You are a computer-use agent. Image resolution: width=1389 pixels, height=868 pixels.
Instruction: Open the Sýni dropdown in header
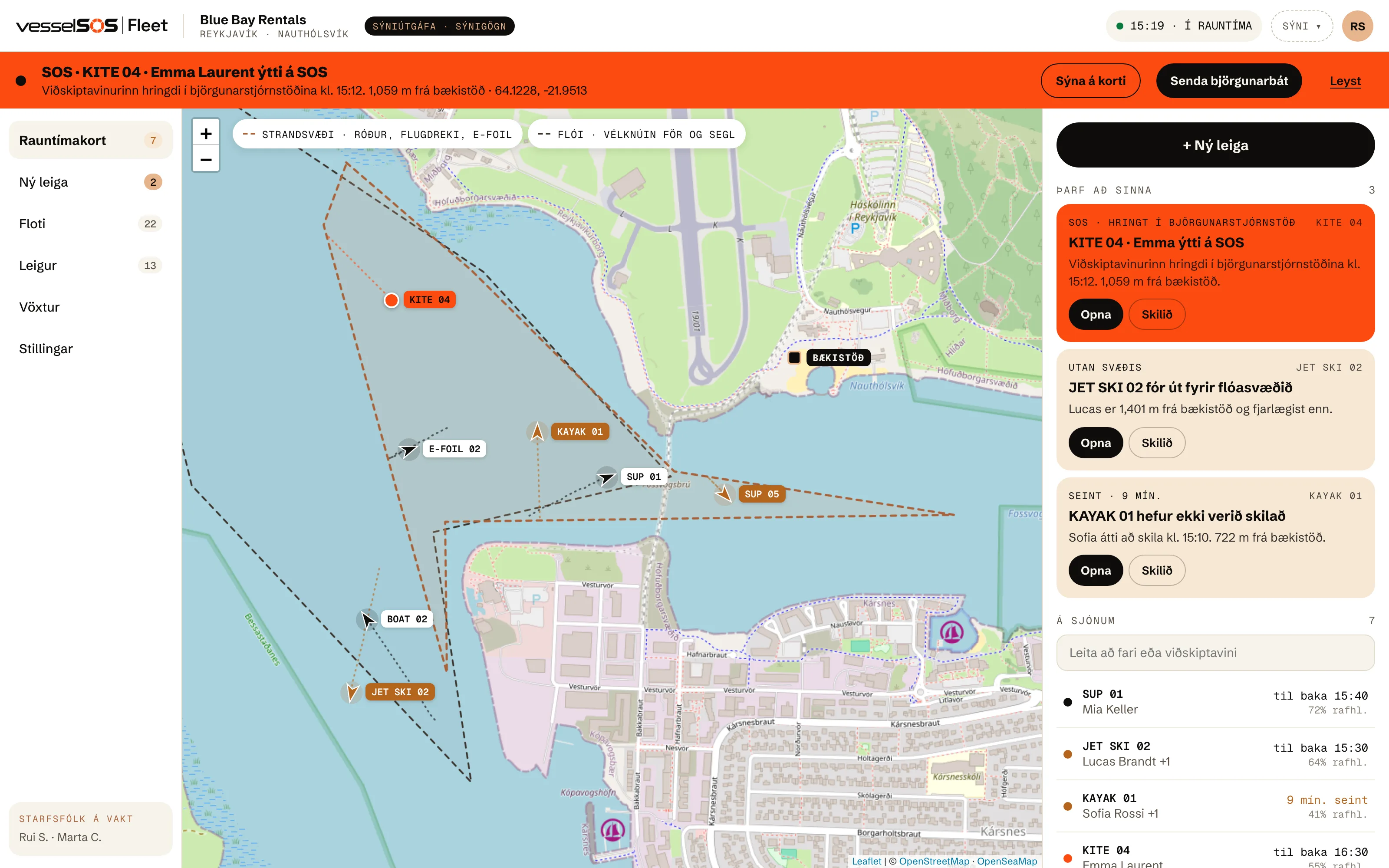click(x=1301, y=26)
